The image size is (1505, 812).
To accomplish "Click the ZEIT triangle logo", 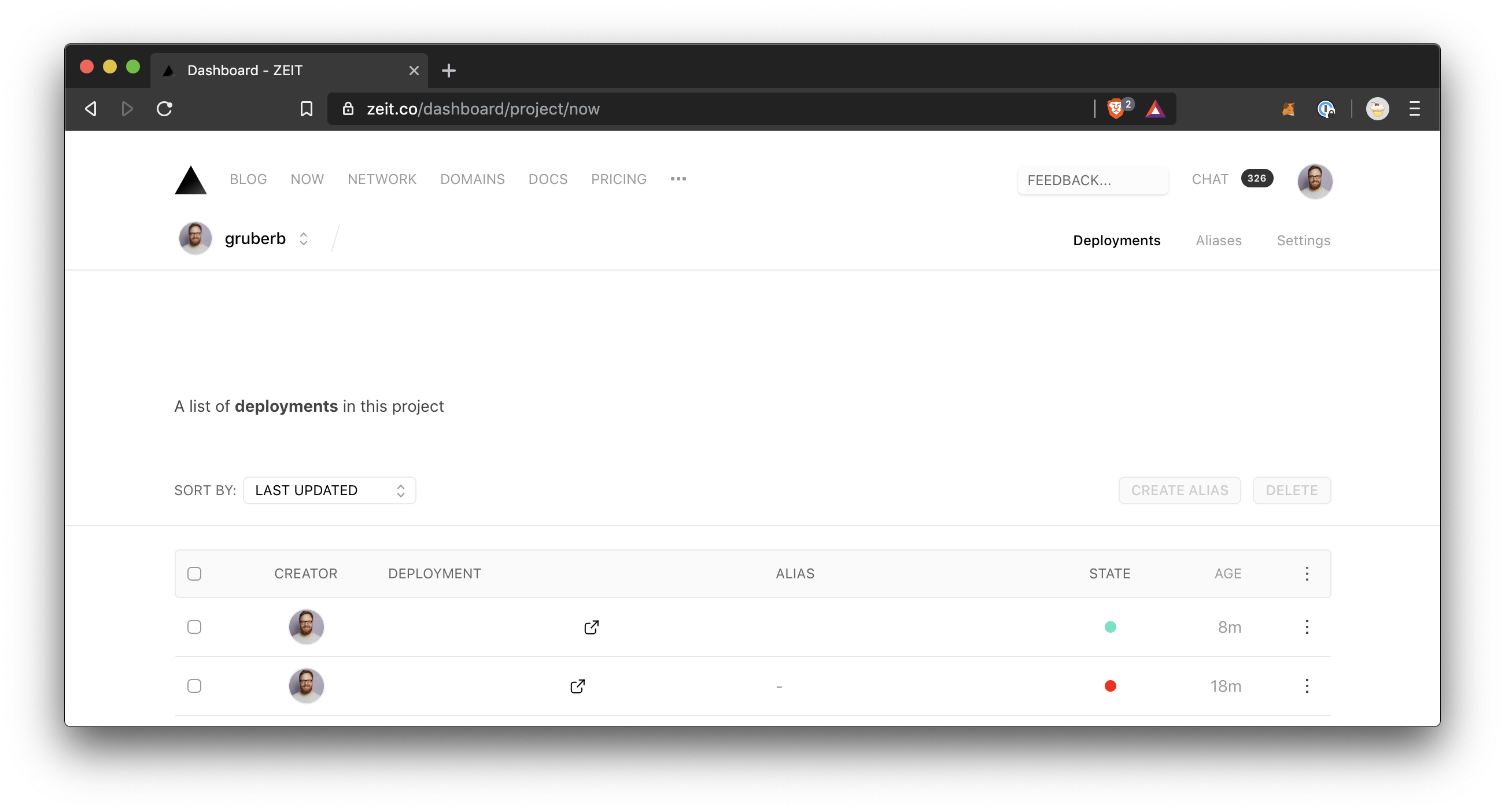I will tap(190, 180).
